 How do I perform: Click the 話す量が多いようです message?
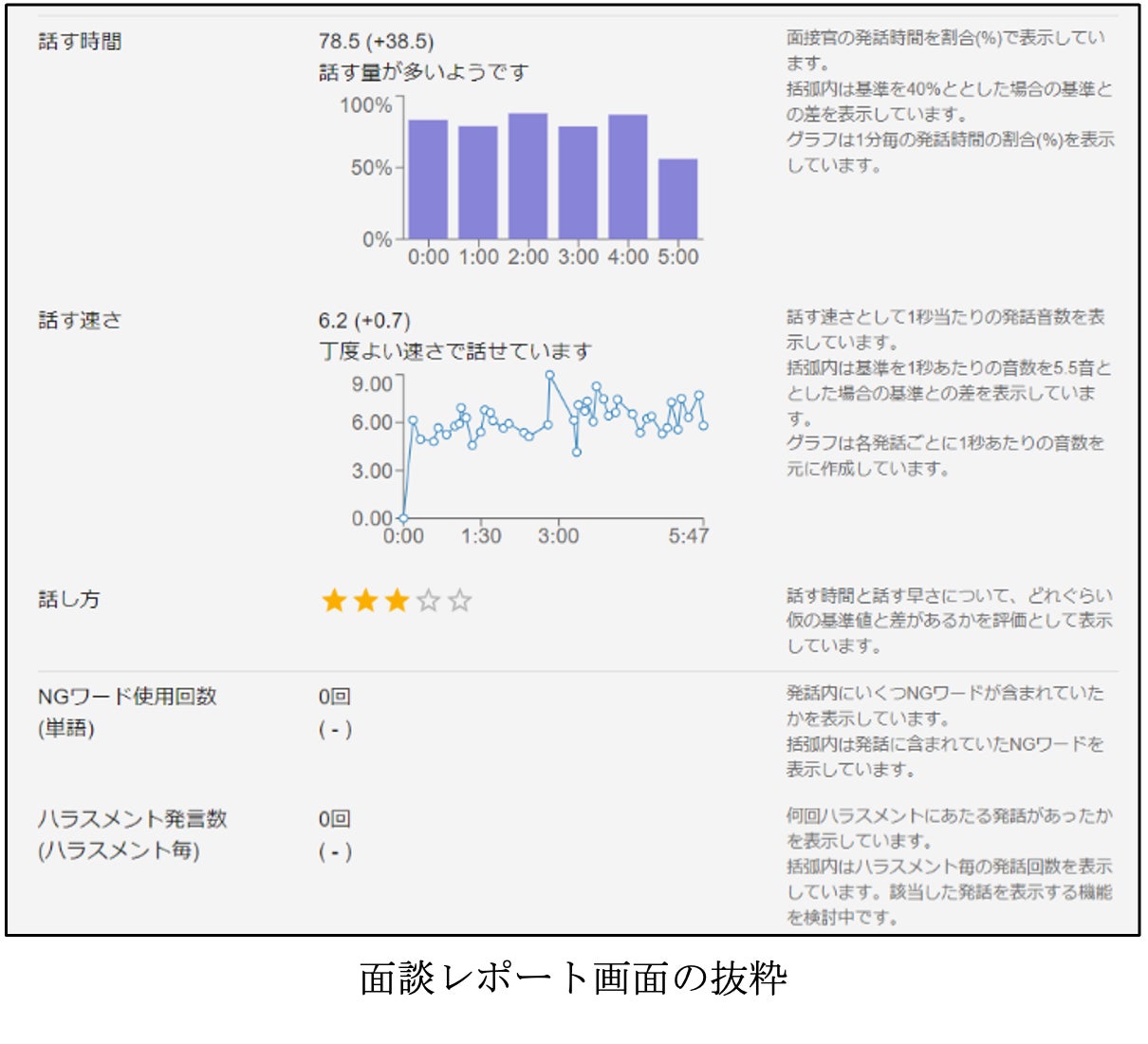424,72
